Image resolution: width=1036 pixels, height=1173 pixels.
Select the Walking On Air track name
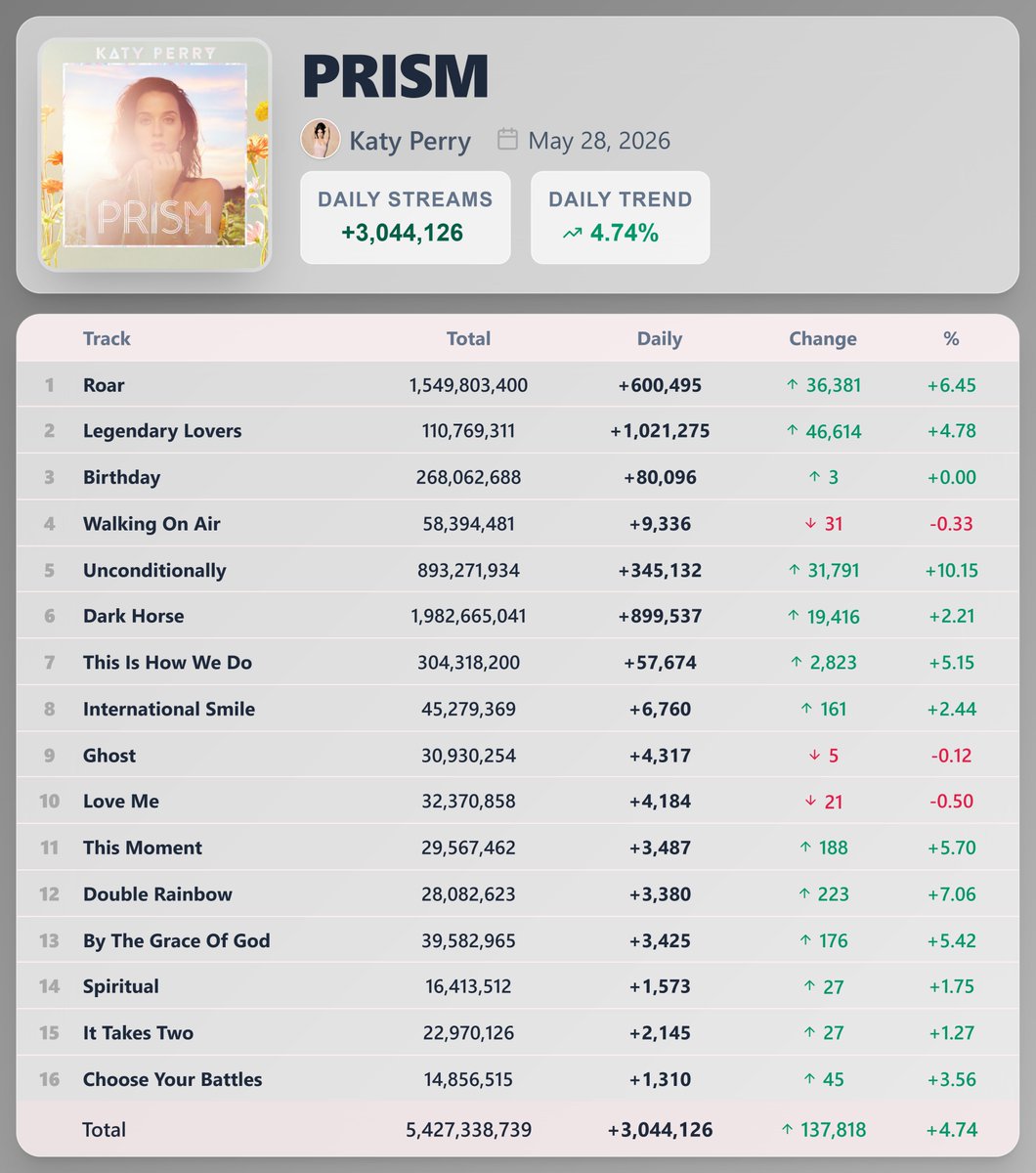click(151, 524)
